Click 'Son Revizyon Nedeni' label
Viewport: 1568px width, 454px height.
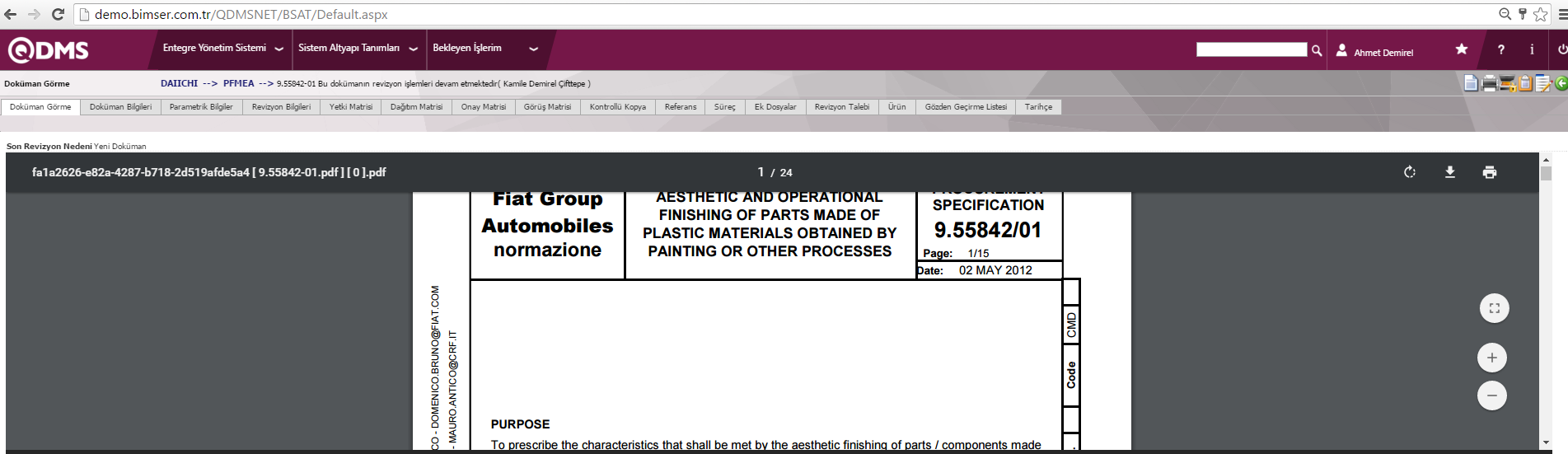point(49,146)
